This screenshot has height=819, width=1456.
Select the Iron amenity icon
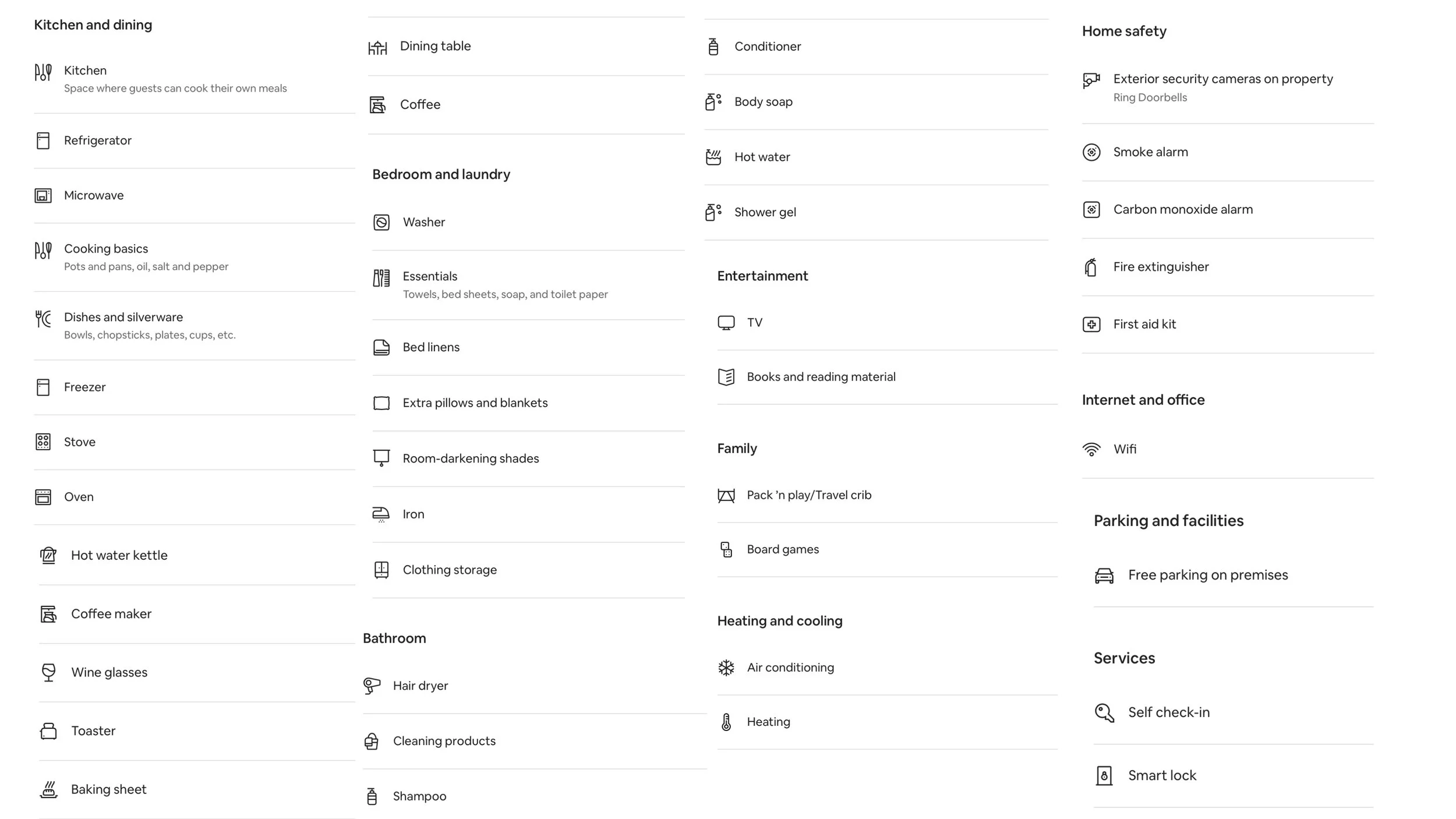381,514
